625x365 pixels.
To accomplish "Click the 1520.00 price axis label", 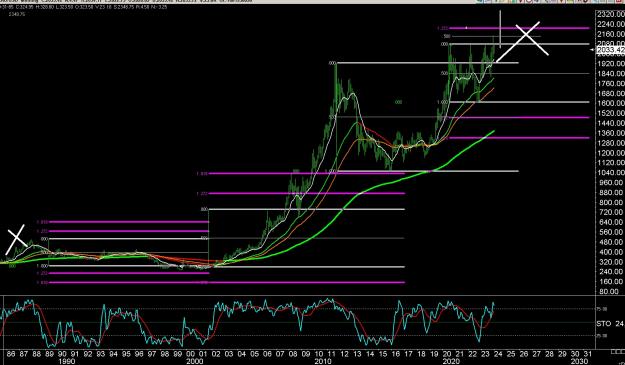I will [611, 114].
